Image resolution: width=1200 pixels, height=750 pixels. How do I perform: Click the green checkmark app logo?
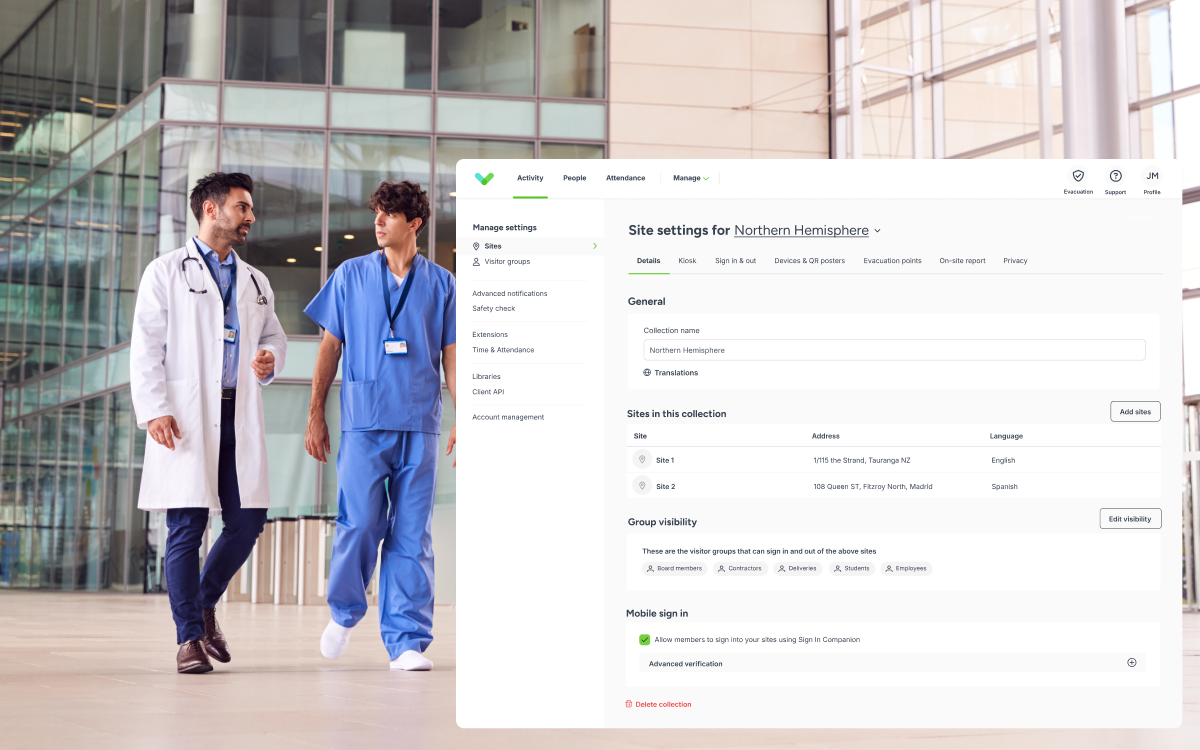coord(484,178)
